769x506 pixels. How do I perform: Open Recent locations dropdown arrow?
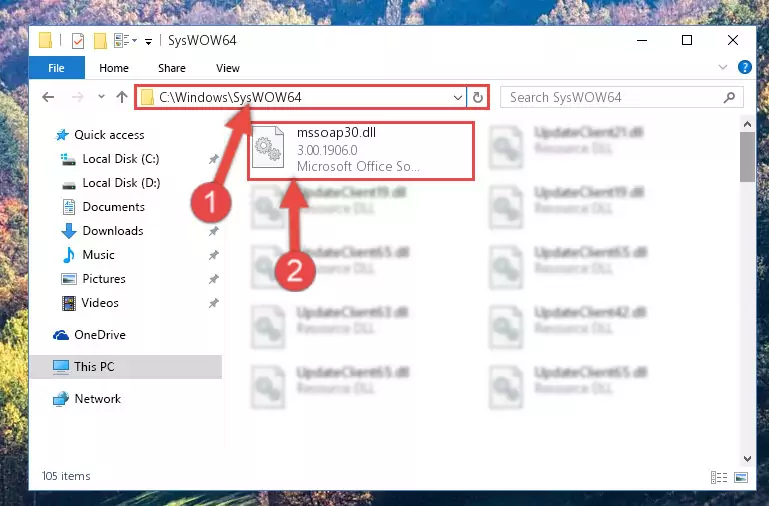(101, 97)
